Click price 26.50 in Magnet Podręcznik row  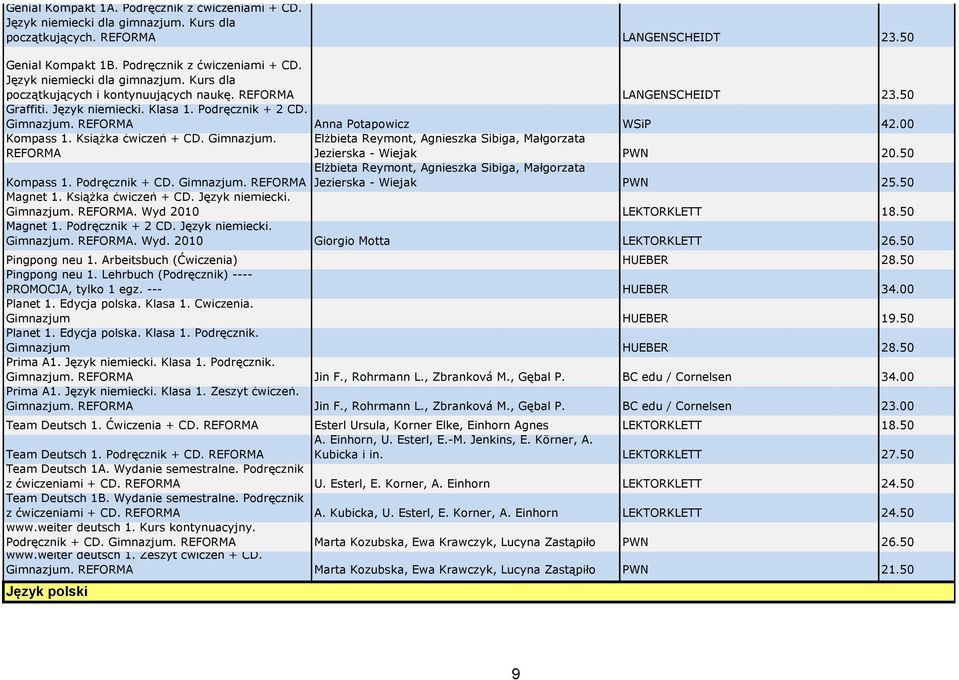tap(897, 242)
